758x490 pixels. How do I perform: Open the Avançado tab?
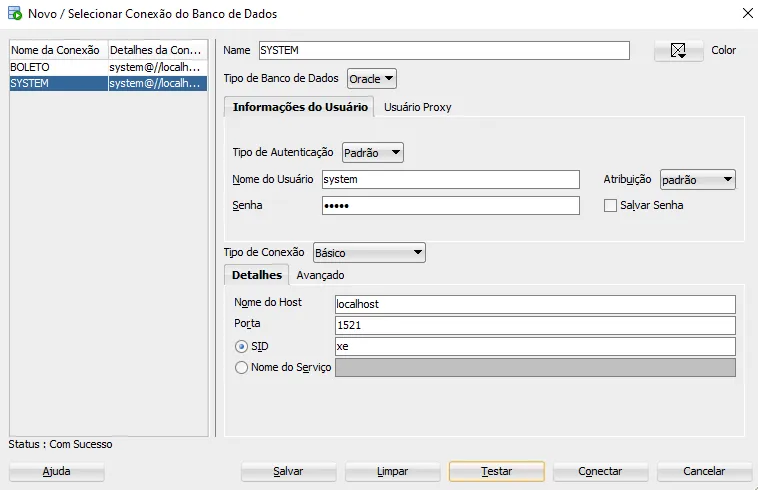coord(320,275)
